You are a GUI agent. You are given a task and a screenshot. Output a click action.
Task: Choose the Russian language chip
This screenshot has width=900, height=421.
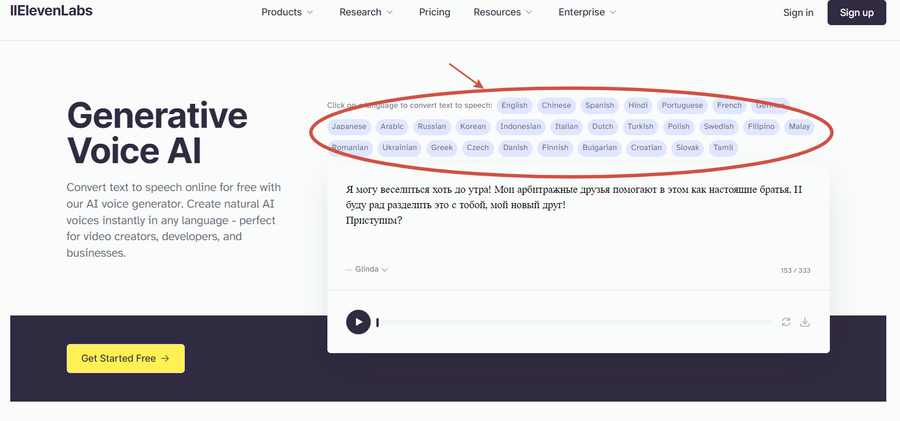click(432, 126)
